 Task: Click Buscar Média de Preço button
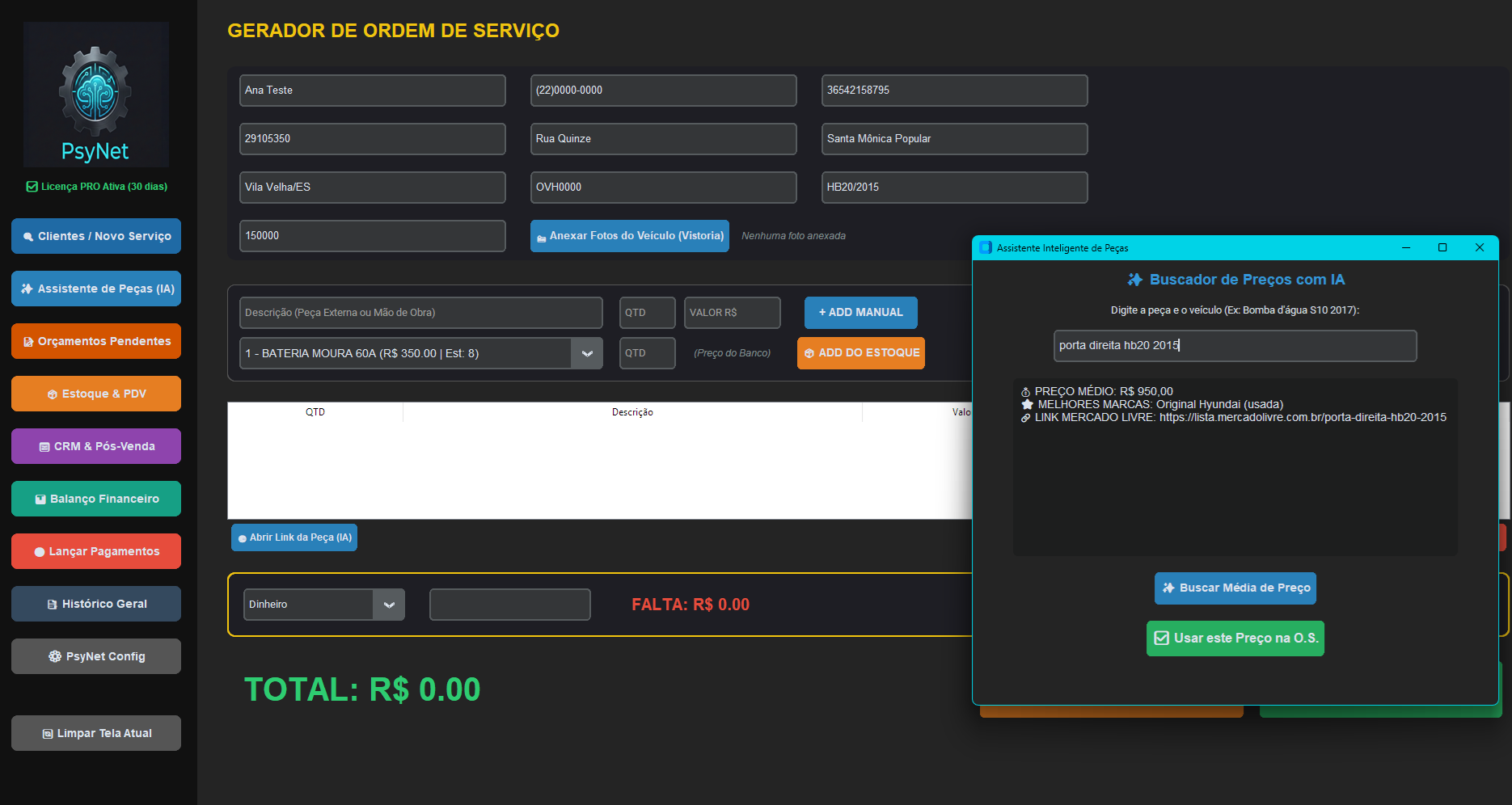coord(1235,588)
